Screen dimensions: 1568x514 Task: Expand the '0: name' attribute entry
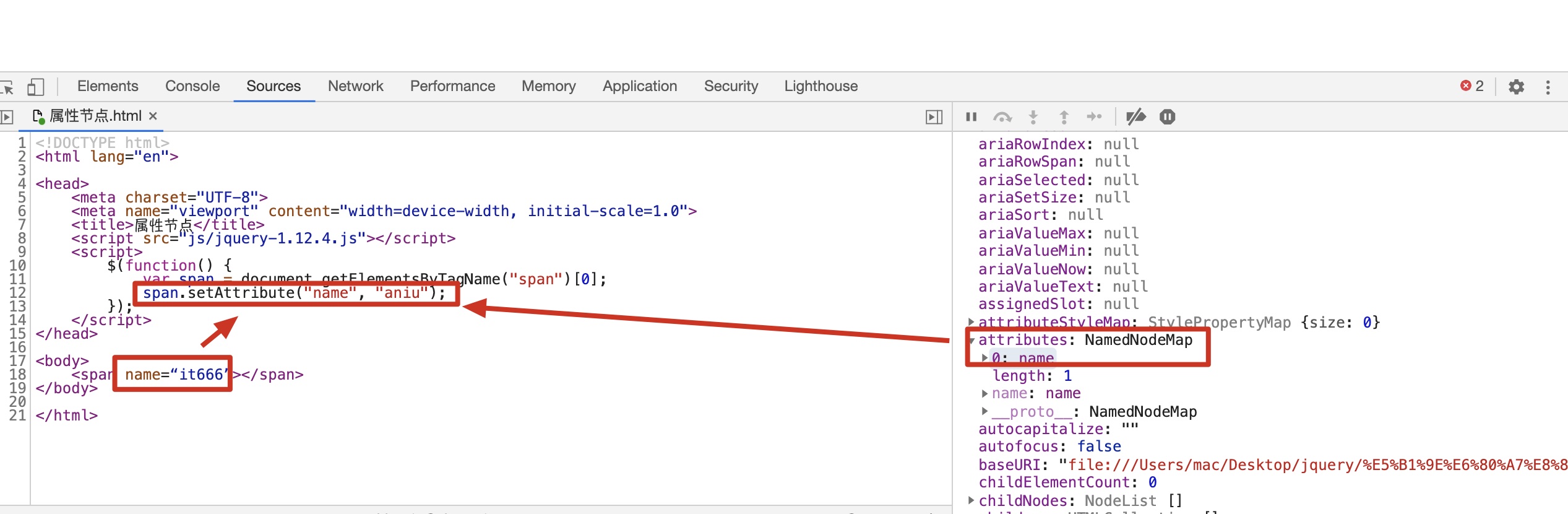[x=984, y=357]
